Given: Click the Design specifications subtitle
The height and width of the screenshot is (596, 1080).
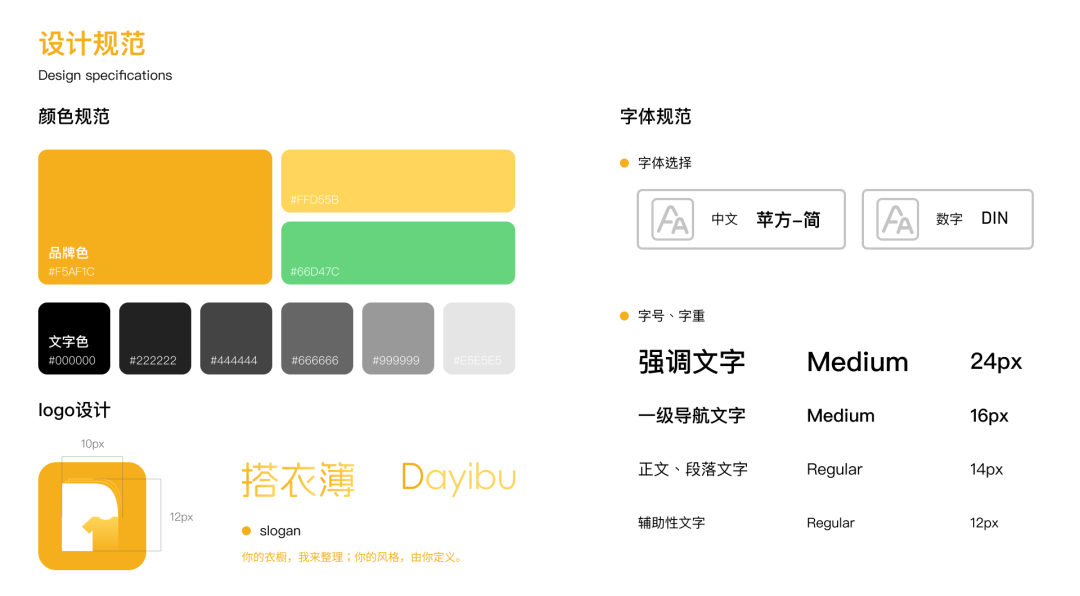Looking at the screenshot, I should tap(105, 75).
